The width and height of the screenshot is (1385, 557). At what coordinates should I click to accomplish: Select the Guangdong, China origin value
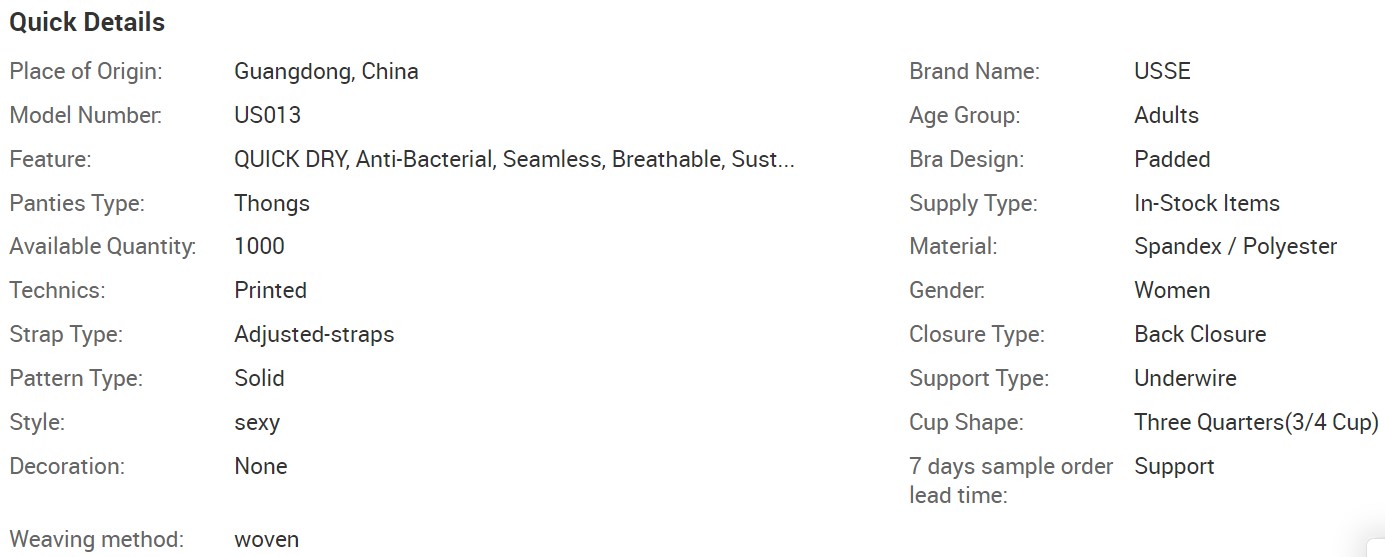(326, 72)
